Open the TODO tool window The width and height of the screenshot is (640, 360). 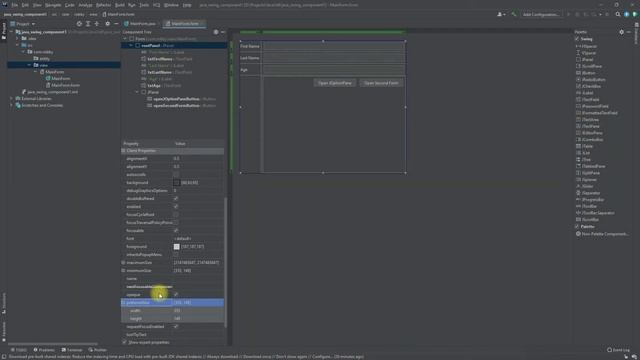[x=19, y=350]
